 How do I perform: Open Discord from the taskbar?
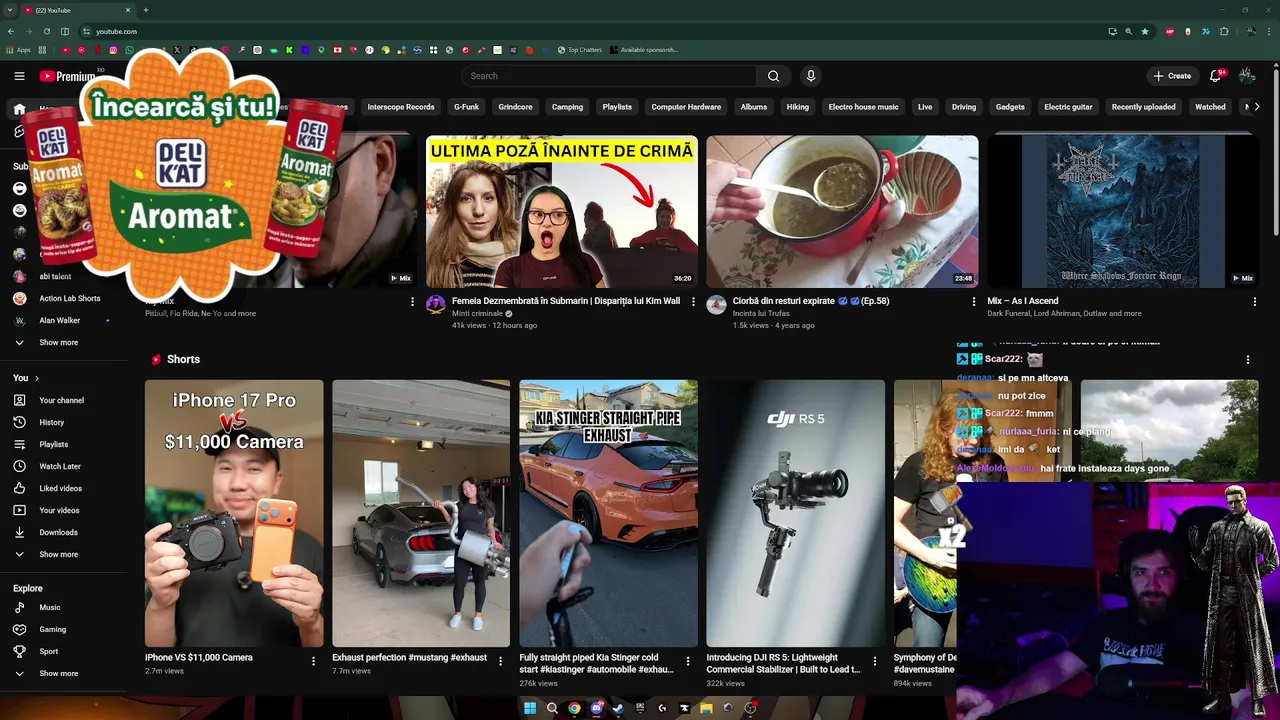point(596,708)
